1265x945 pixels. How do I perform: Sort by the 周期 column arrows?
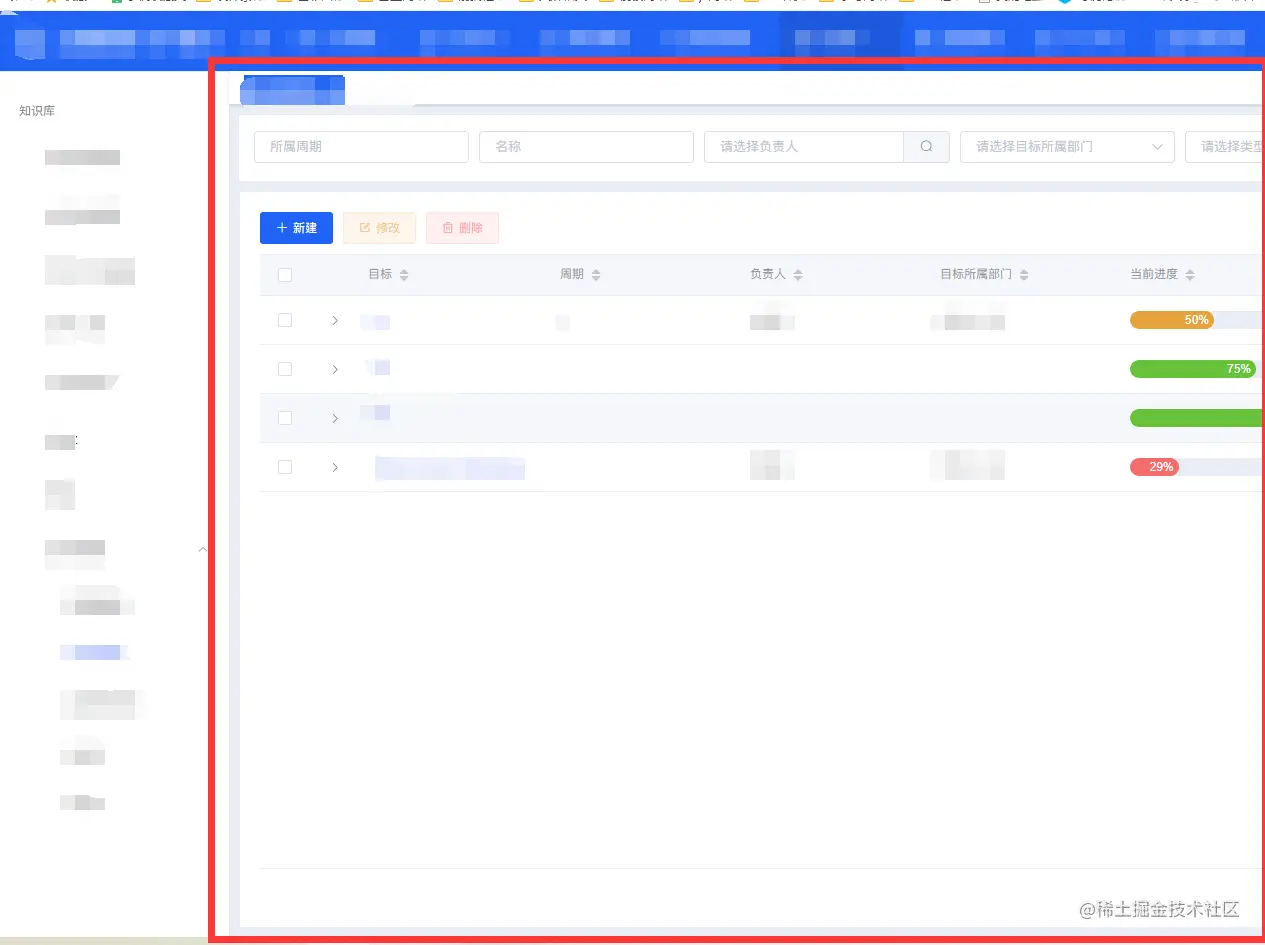tap(596, 275)
